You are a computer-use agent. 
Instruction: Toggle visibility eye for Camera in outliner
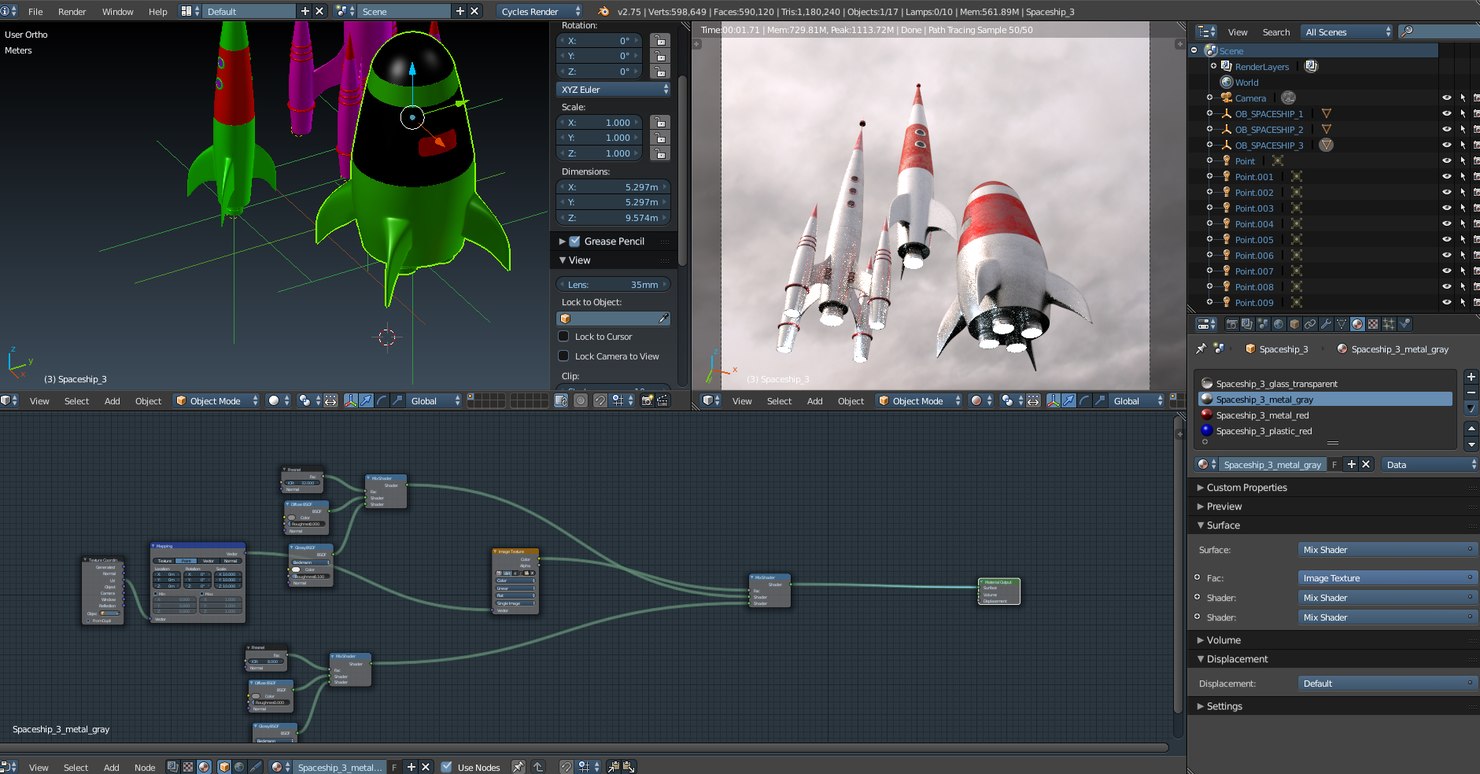(1446, 98)
